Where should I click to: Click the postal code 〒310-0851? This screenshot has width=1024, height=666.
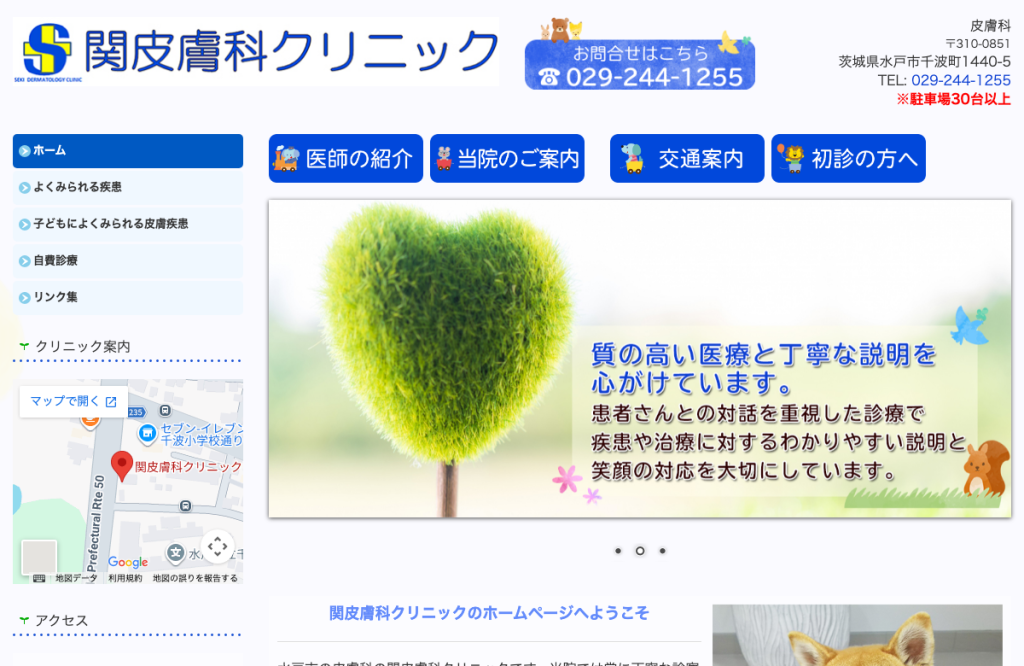point(978,44)
